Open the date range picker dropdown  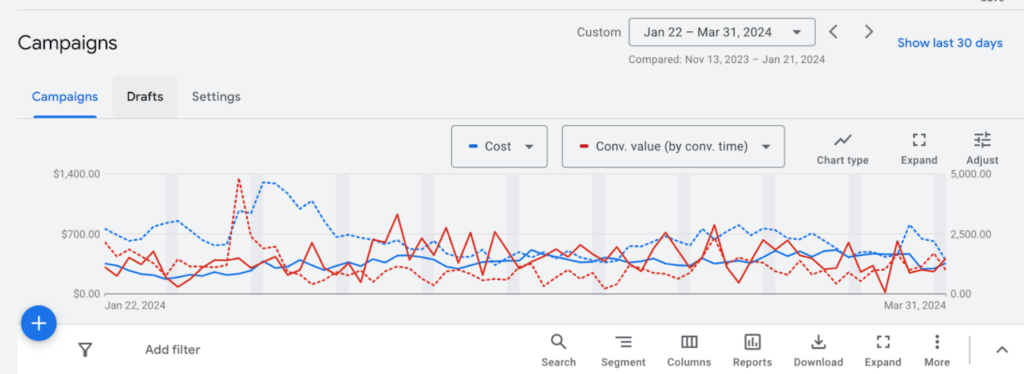coord(722,32)
